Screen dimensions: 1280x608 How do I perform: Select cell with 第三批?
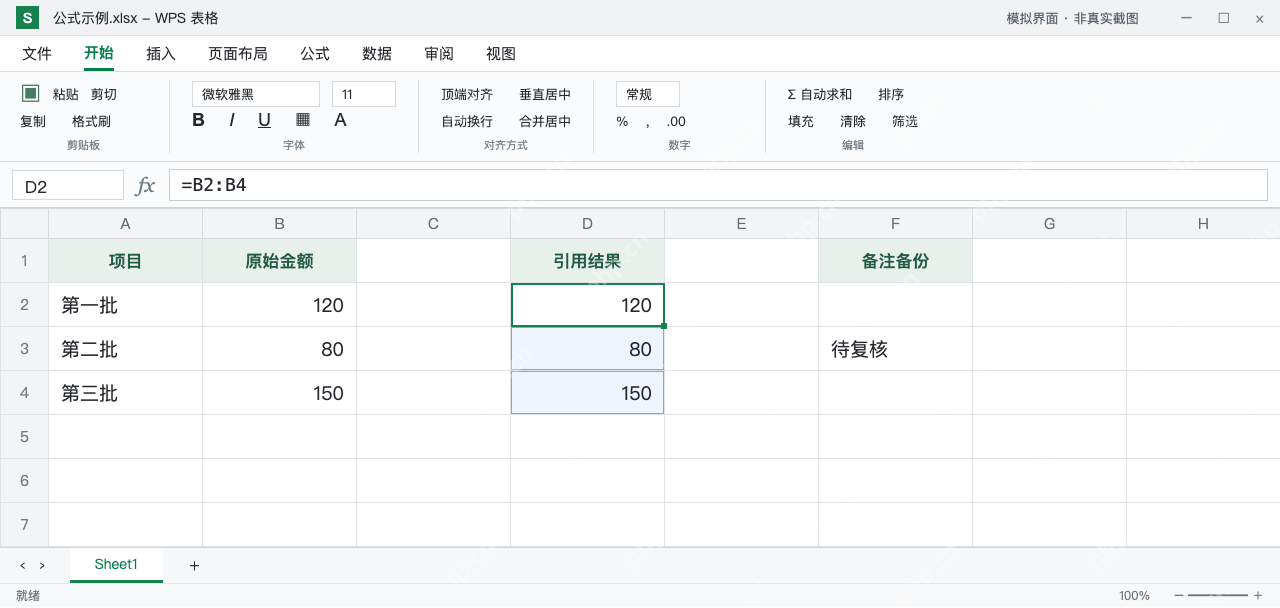(x=126, y=393)
